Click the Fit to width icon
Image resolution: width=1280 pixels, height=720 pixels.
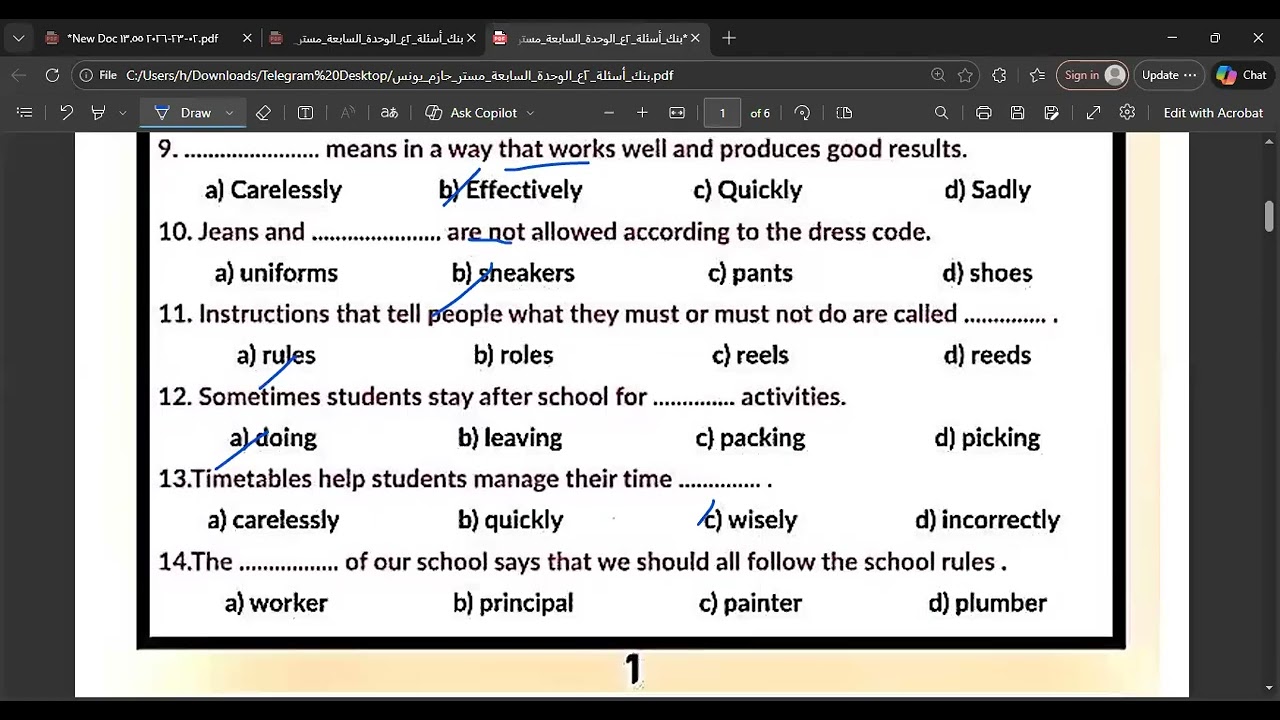[677, 113]
